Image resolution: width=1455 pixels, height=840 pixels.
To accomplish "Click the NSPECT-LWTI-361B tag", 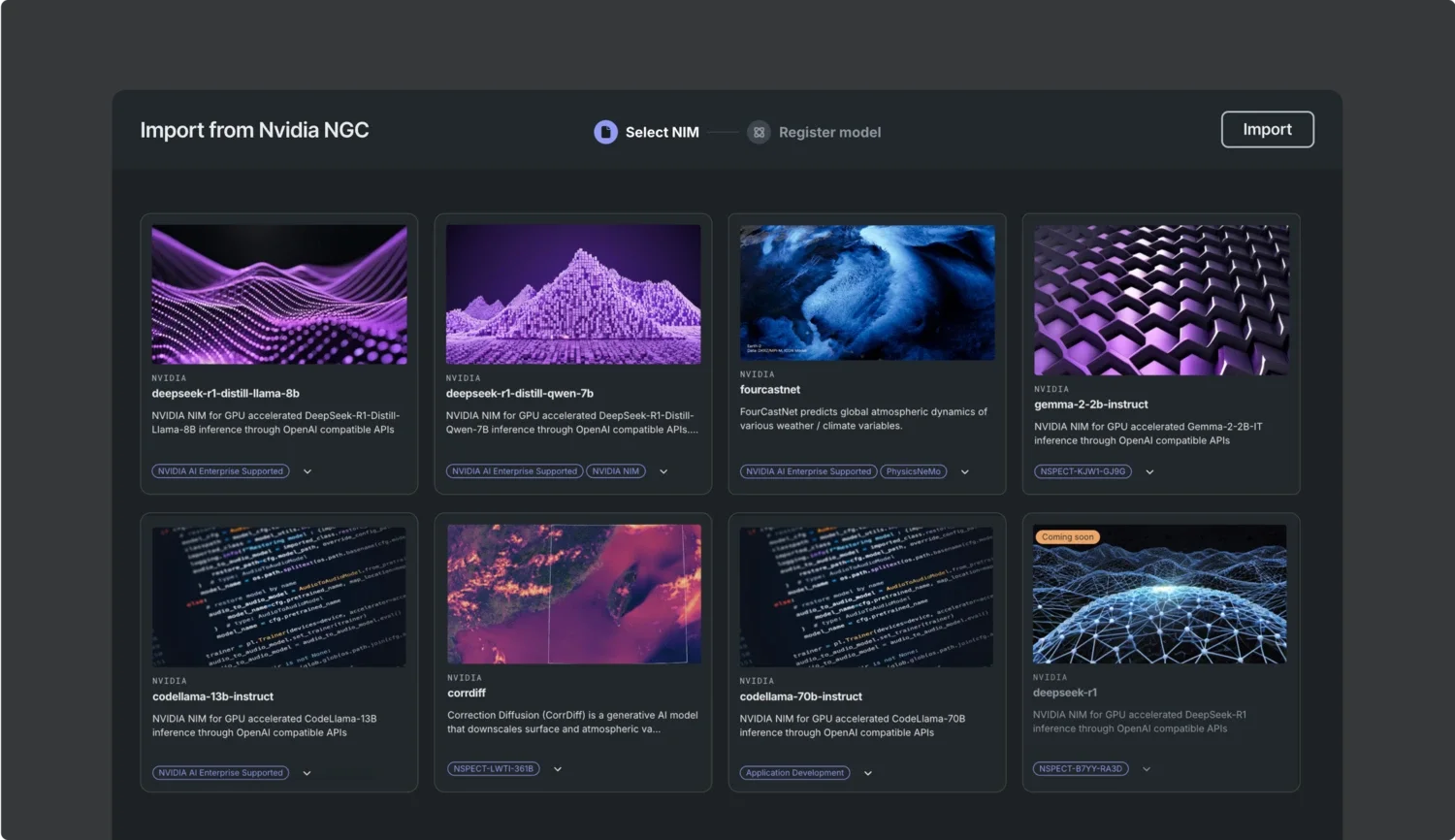I will click(494, 769).
